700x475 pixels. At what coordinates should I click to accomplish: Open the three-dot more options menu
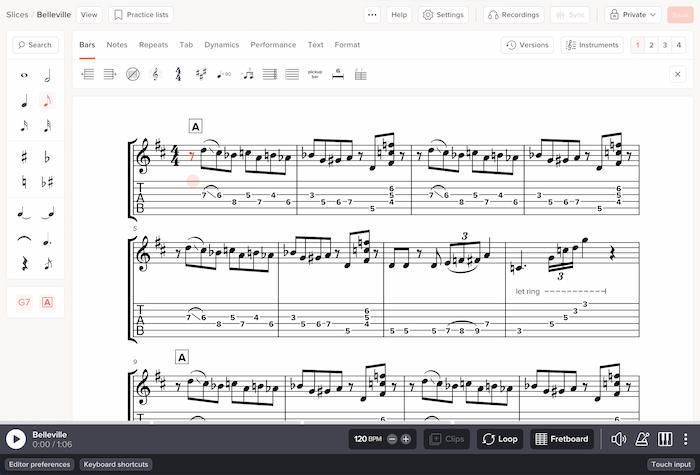(372, 15)
